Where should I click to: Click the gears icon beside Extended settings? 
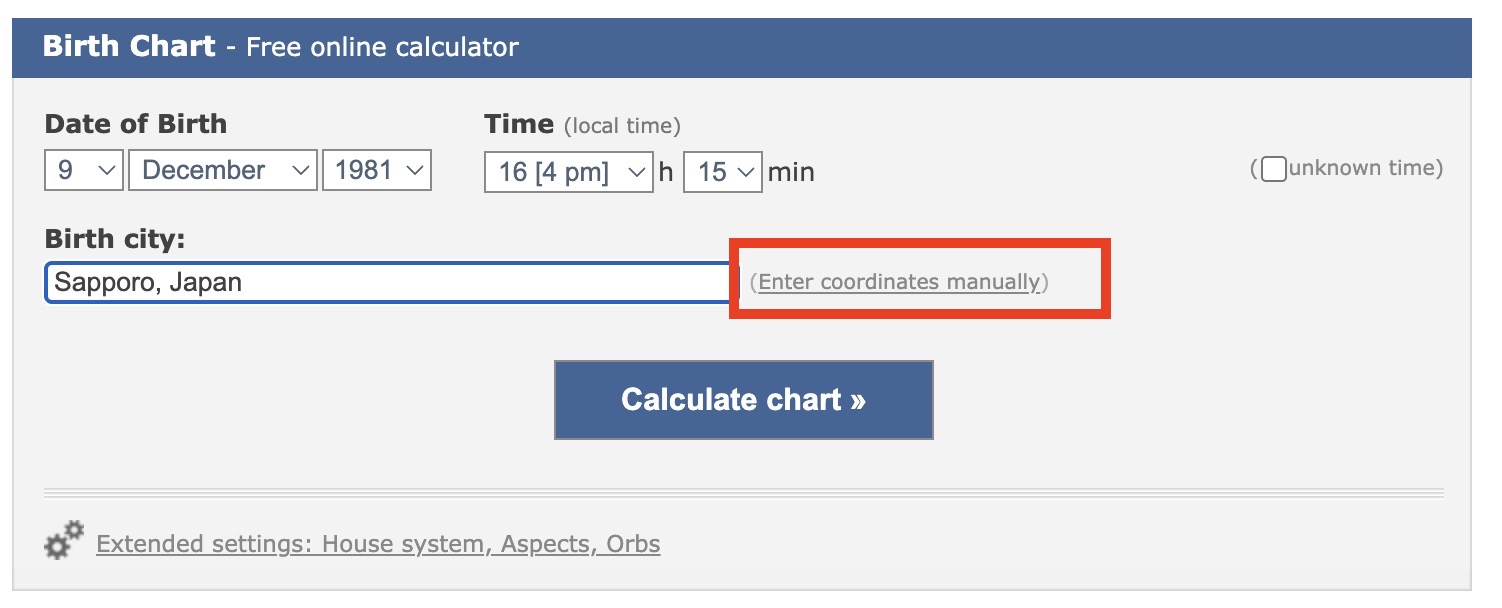coord(65,540)
